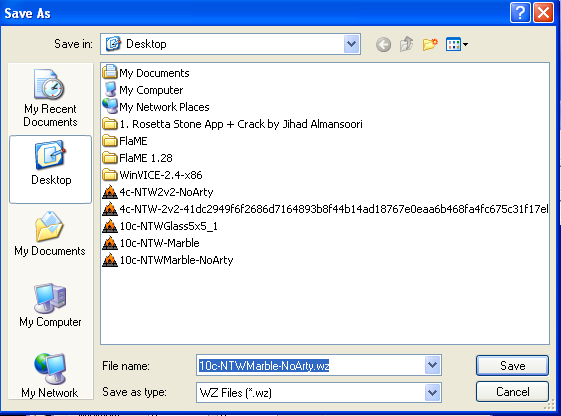Image resolution: width=561 pixels, height=416 pixels.
Task: Open My Recent Documents in places bar
Action: 50,98
